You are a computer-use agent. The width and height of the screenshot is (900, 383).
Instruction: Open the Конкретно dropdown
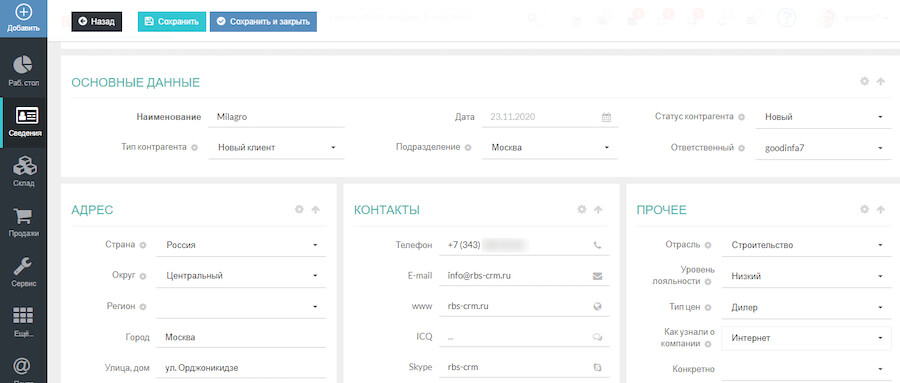click(805, 369)
